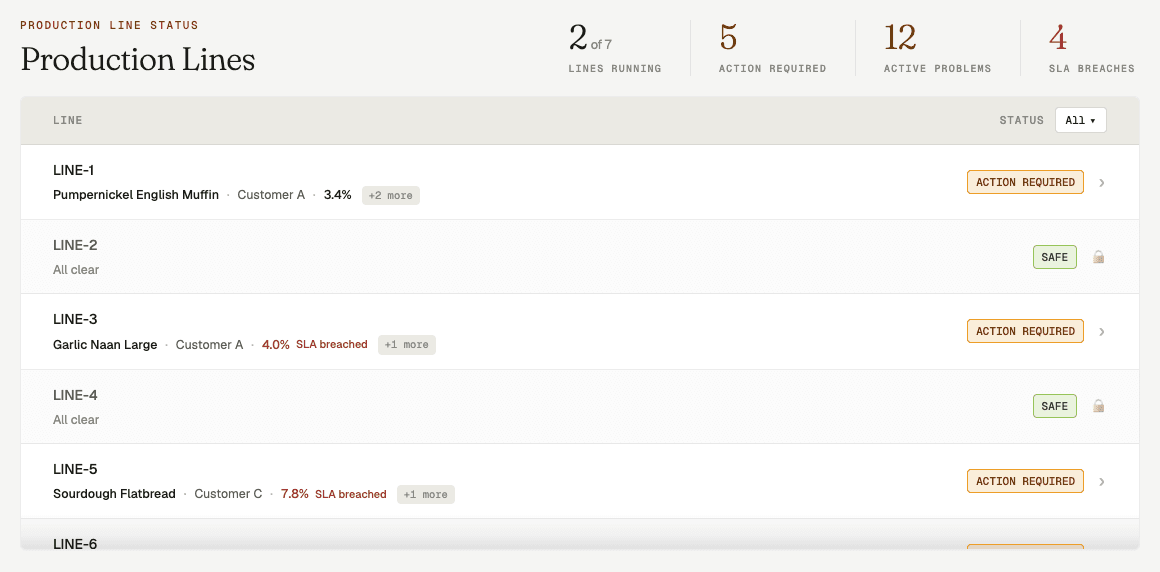The height and width of the screenshot is (572, 1160).
Task: Click the ACTION REQUIRED badge for LINE-5
Action: pyautogui.click(x=1025, y=481)
